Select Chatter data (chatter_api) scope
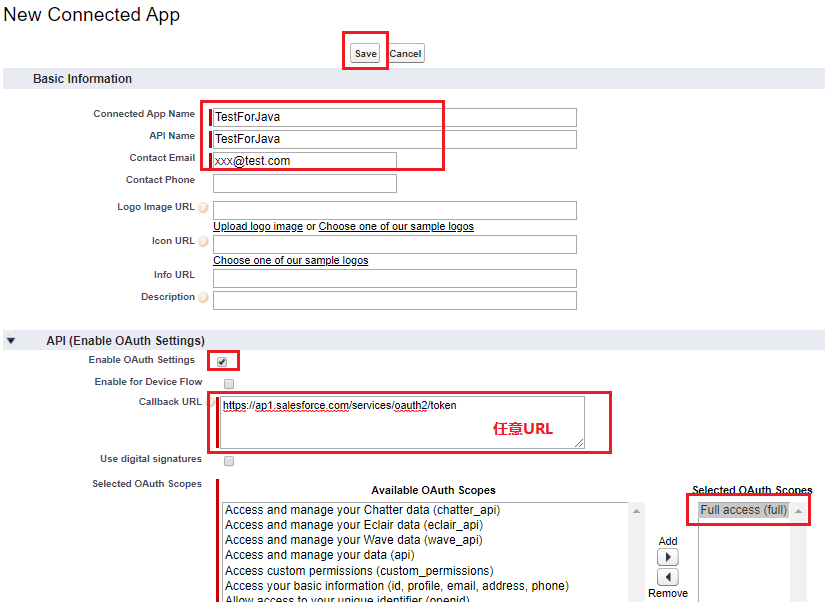This screenshot has width=825, height=602. pos(362,510)
